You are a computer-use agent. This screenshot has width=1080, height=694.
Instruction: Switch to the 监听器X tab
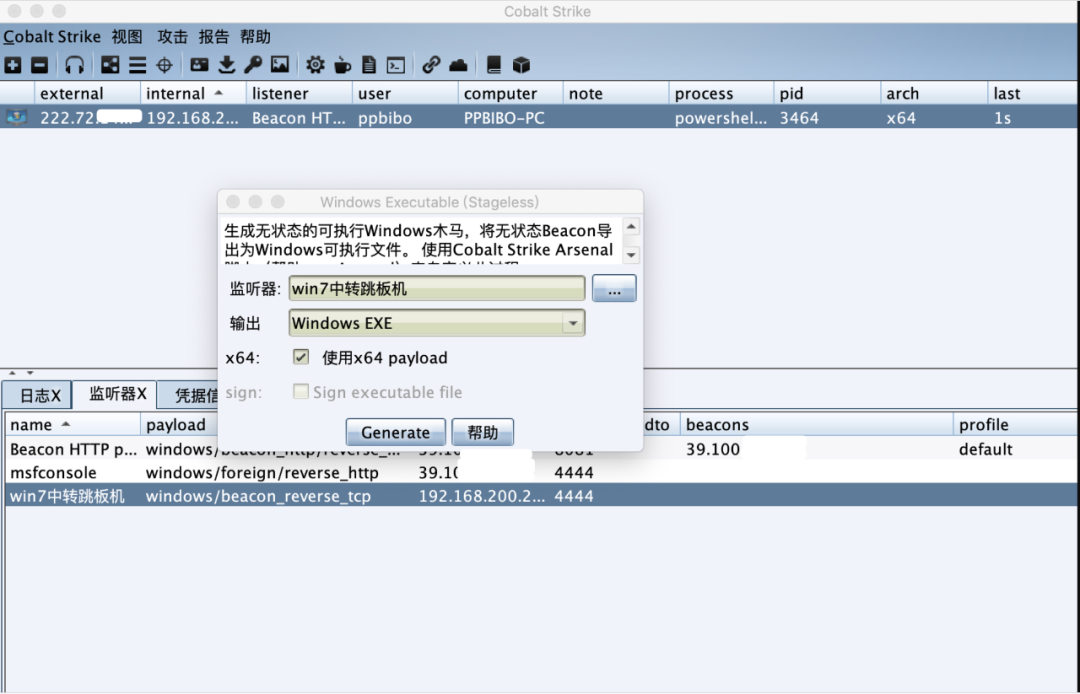click(115, 394)
